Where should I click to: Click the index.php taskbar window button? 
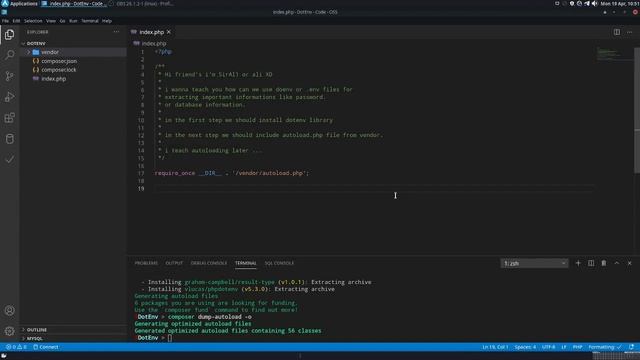point(74,4)
